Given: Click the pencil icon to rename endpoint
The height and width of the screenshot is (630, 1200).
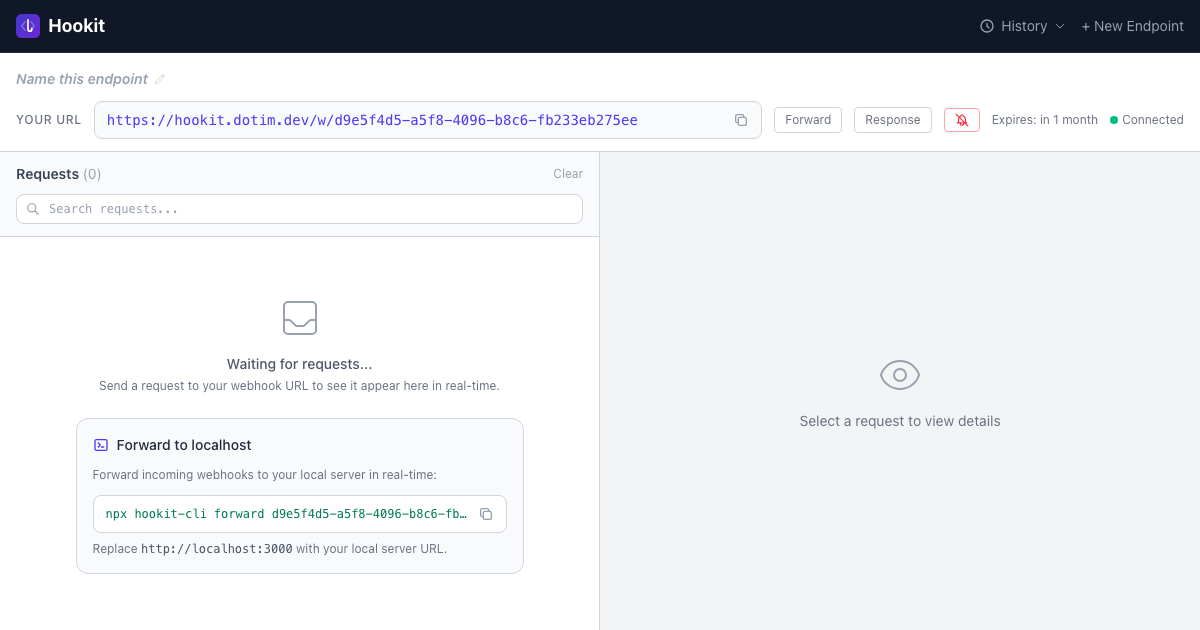Looking at the screenshot, I should (160, 79).
